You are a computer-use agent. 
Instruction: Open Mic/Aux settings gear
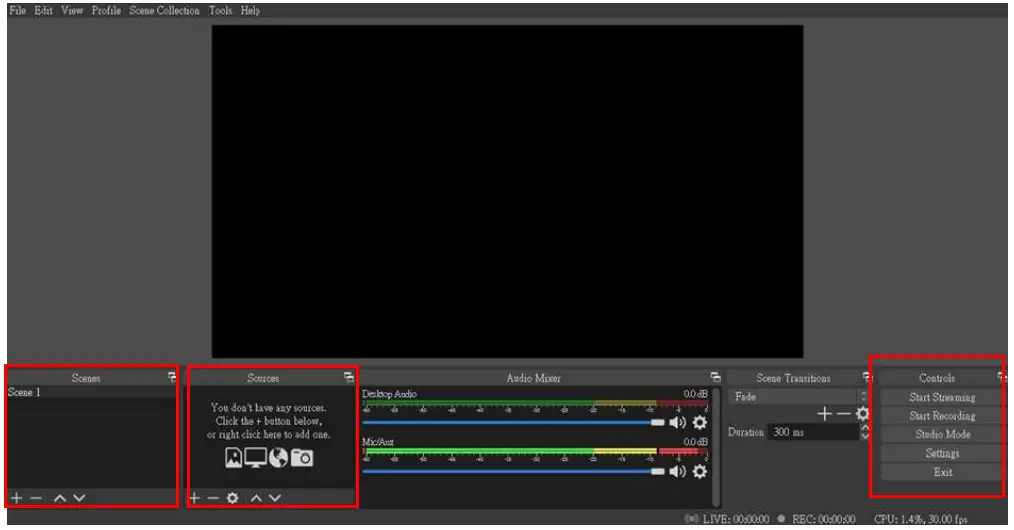[700, 472]
